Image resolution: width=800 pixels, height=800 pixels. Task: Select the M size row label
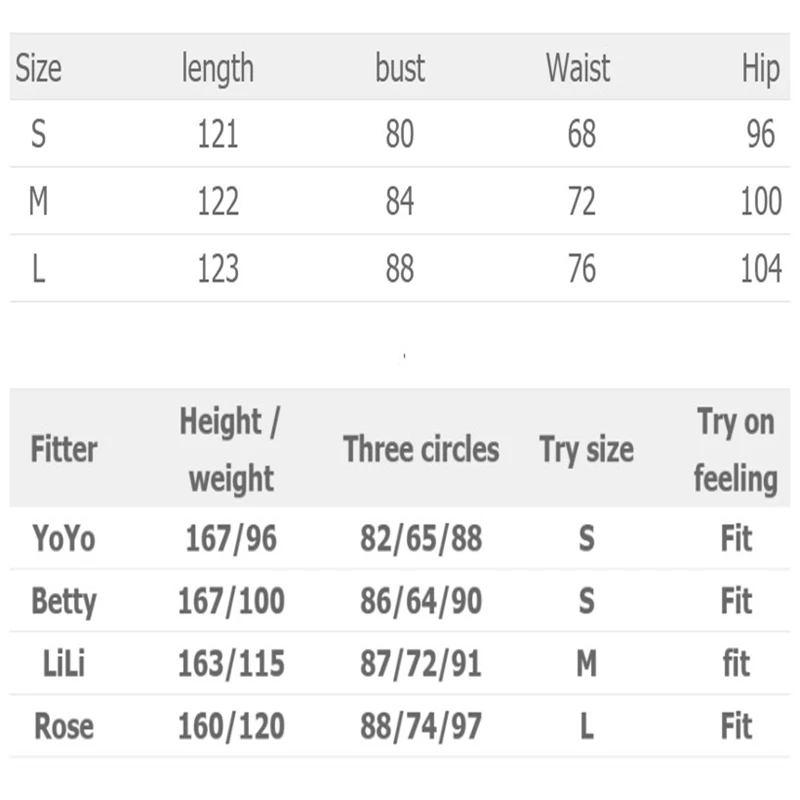pos(38,201)
